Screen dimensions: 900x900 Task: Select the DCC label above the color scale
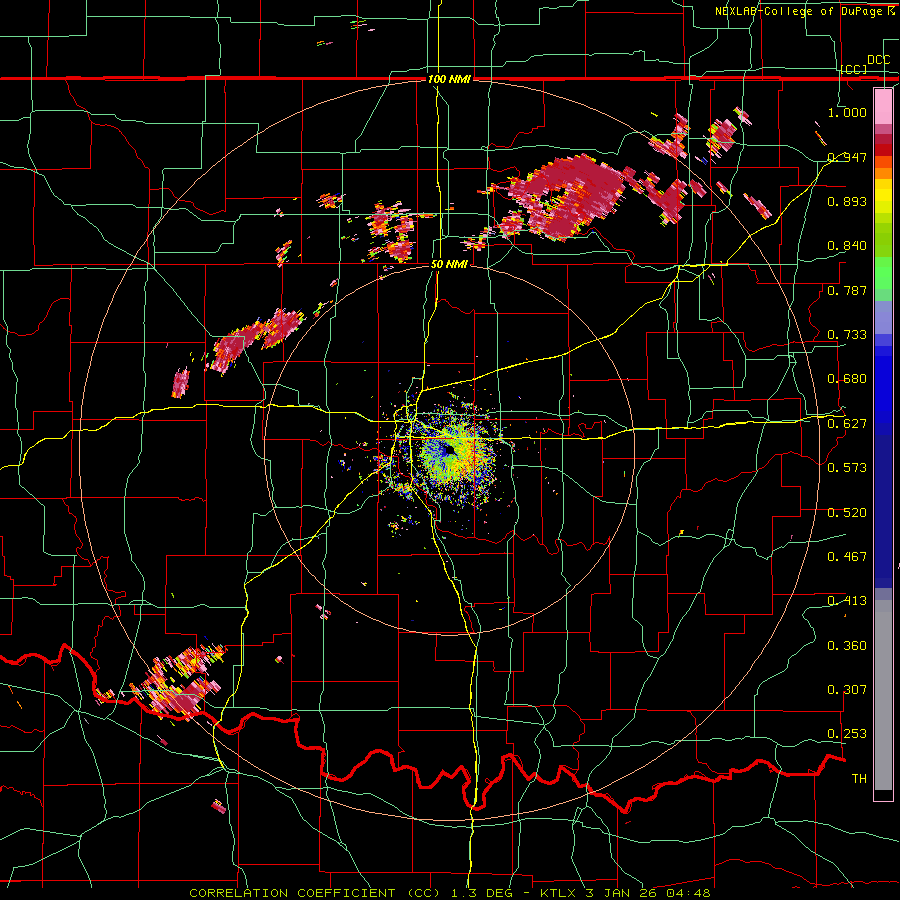point(878,60)
